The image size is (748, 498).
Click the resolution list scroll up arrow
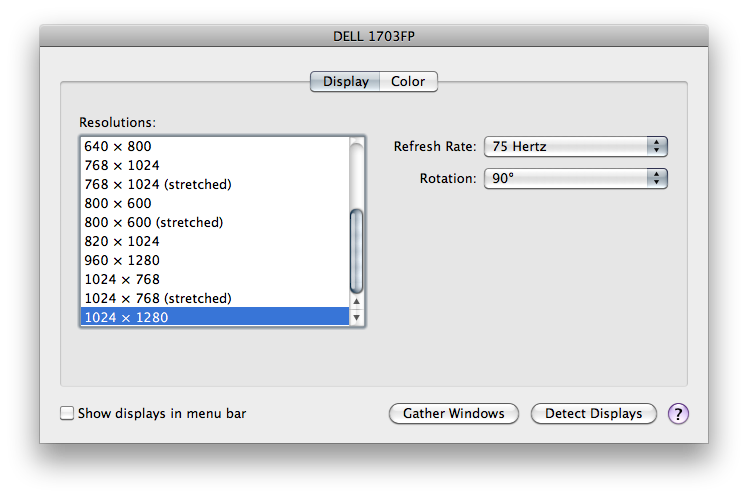[x=356, y=301]
